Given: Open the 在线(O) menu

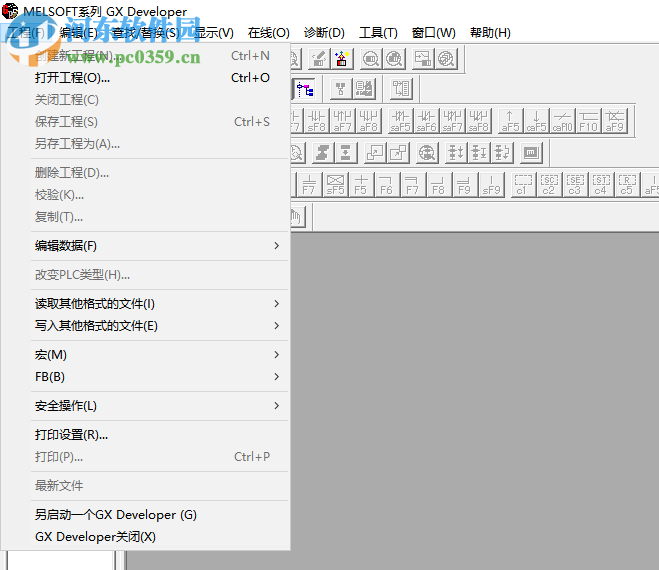Looking at the screenshot, I should point(269,33).
